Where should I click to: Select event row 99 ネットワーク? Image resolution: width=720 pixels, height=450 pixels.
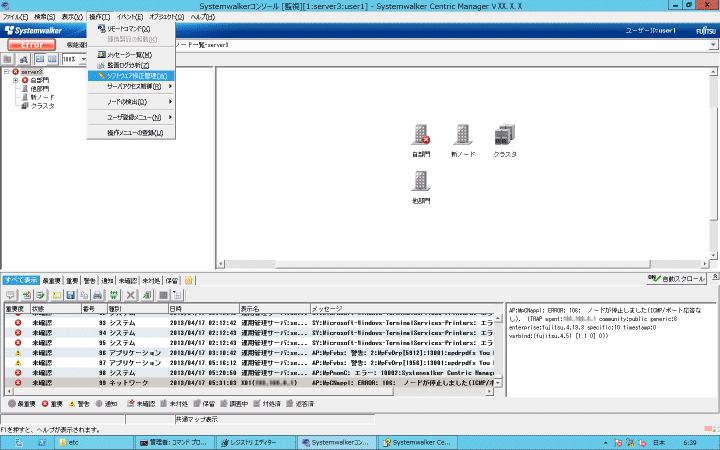pyautogui.click(x=249, y=382)
